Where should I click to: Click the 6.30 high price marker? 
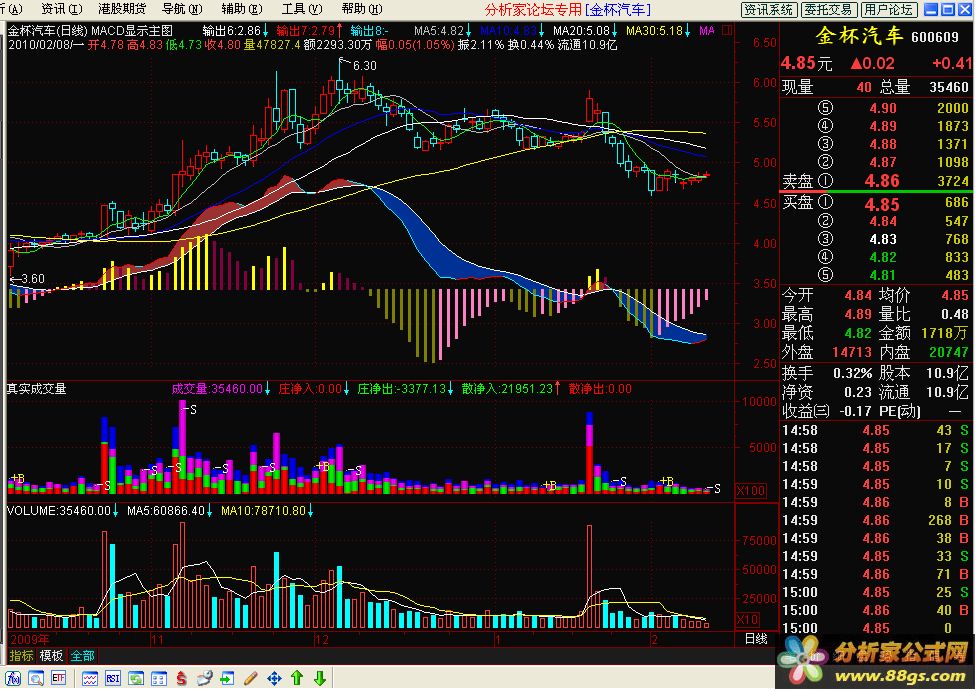[365, 65]
